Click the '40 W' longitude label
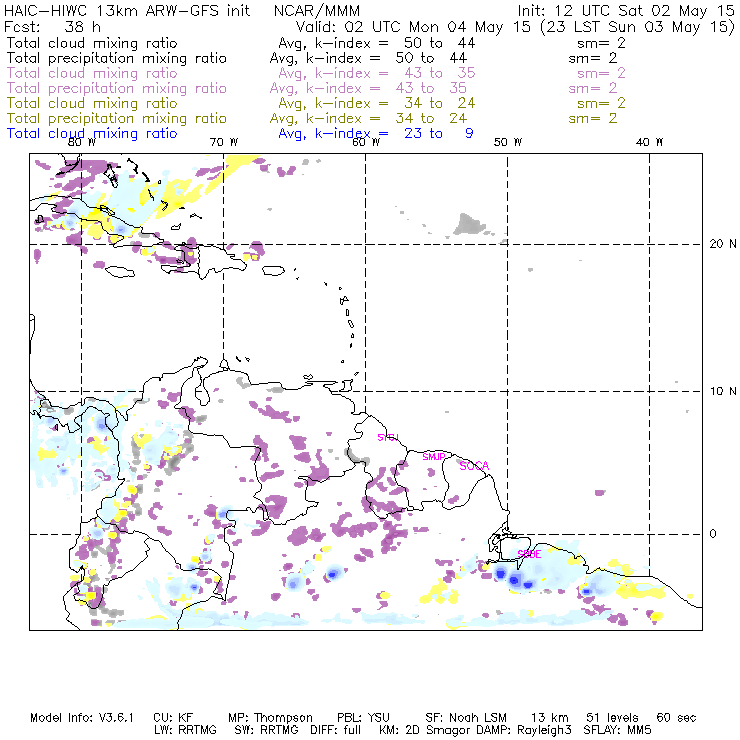The height and width of the screenshot is (740, 740). pos(649,142)
